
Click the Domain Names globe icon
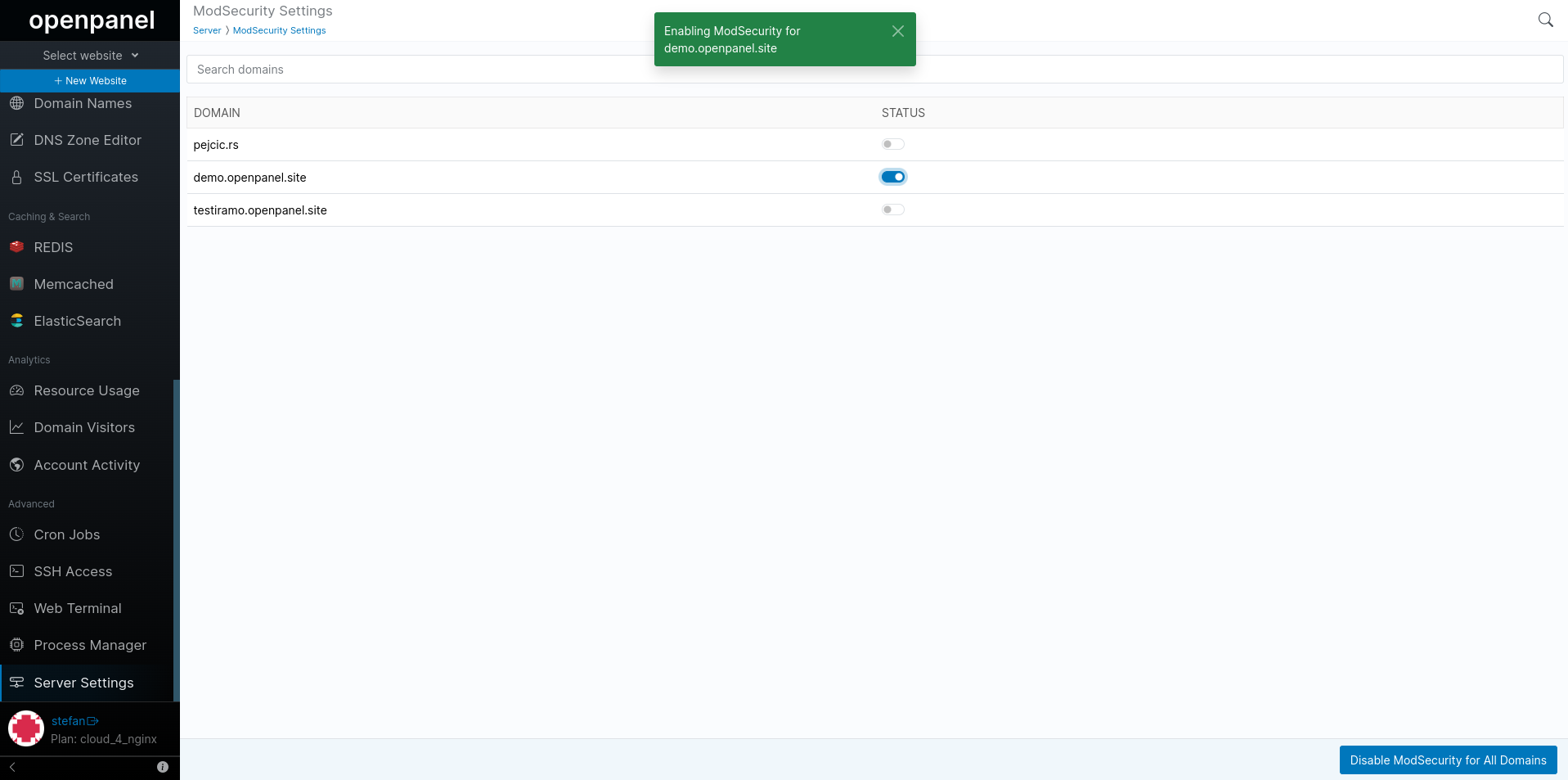(x=16, y=103)
